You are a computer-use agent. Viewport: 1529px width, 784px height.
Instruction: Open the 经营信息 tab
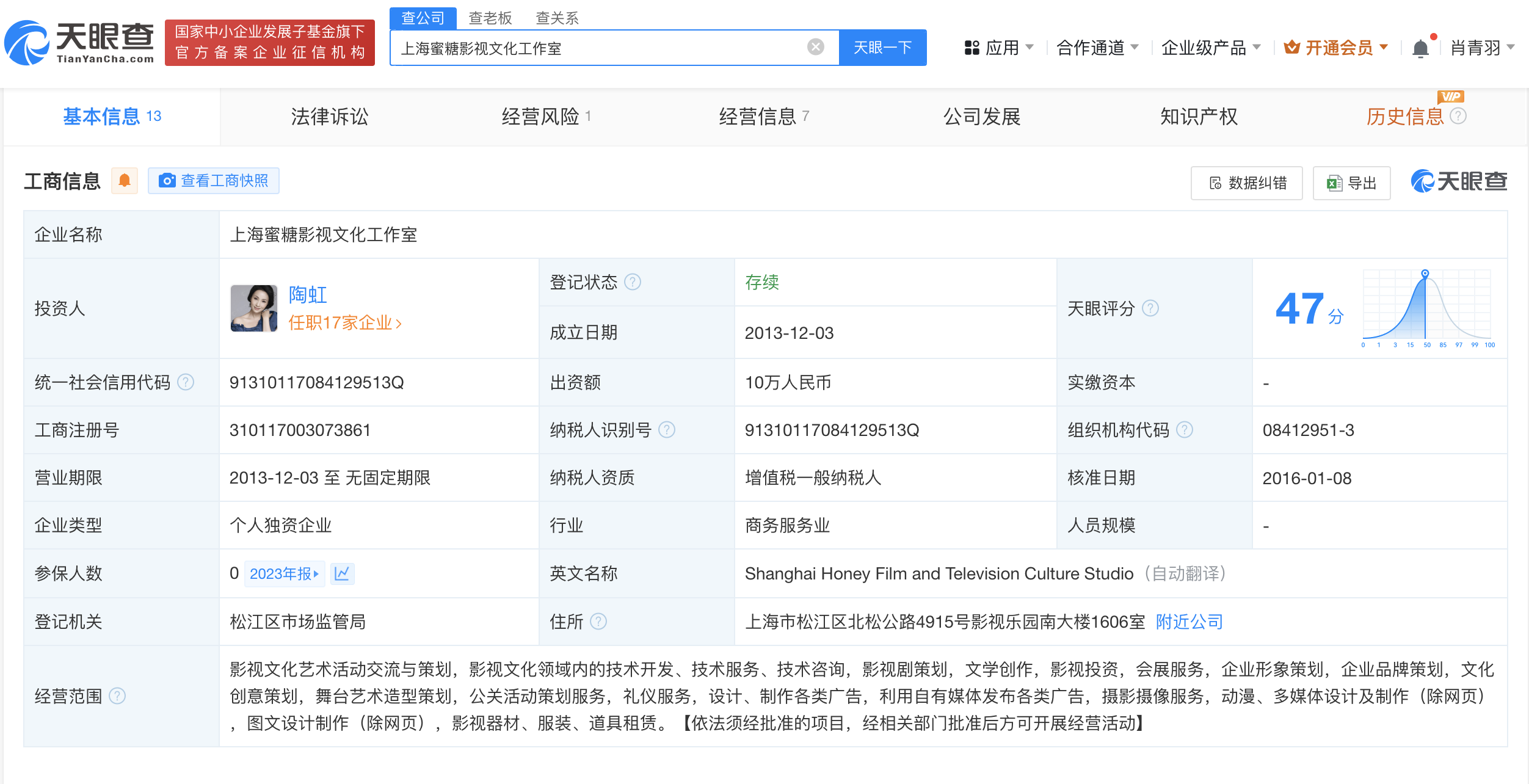pyautogui.click(x=764, y=117)
